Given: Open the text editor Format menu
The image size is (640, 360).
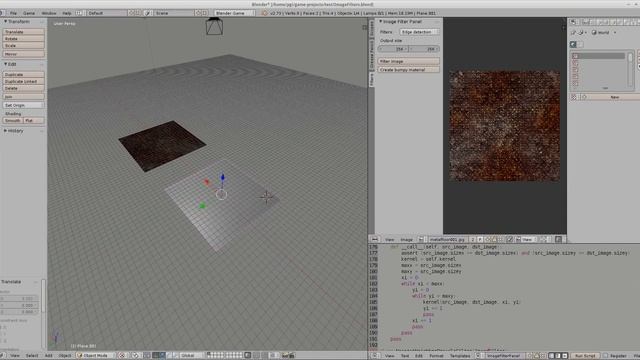Looking at the screenshot, I should tap(436, 356).
